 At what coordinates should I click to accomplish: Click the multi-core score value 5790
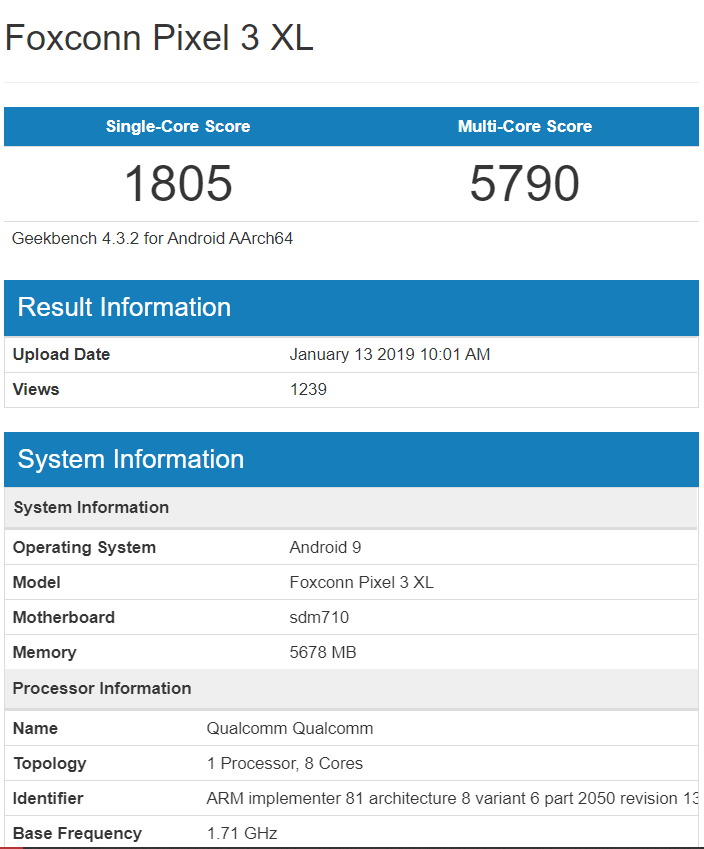click(x=525, y=184)
